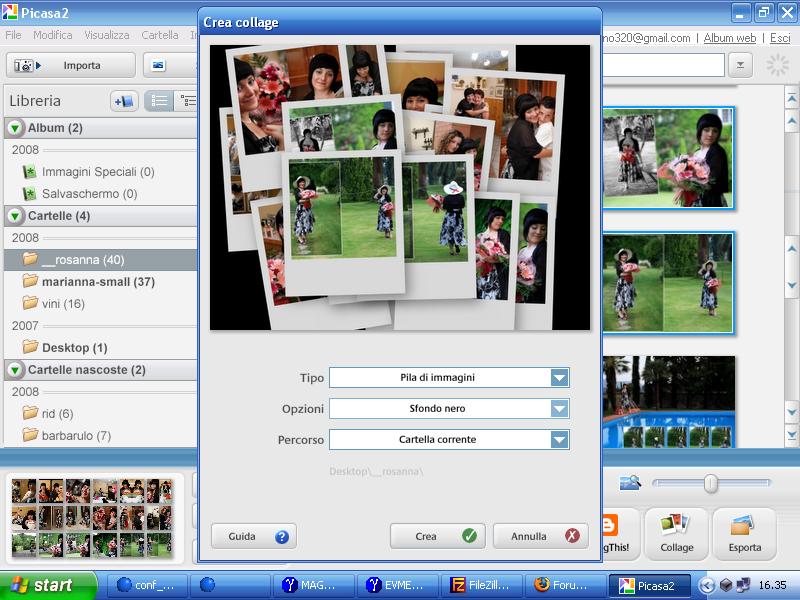Click the photo tray thumbnail grid

92,518
